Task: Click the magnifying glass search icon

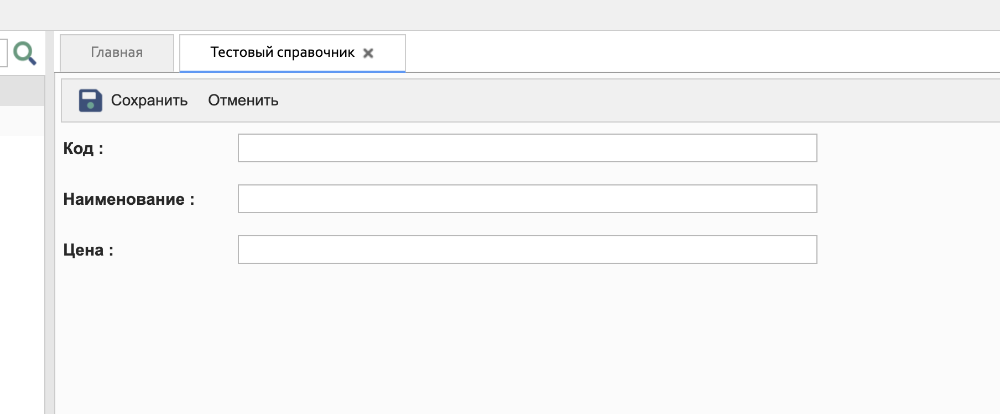Action: coord(25,53)
